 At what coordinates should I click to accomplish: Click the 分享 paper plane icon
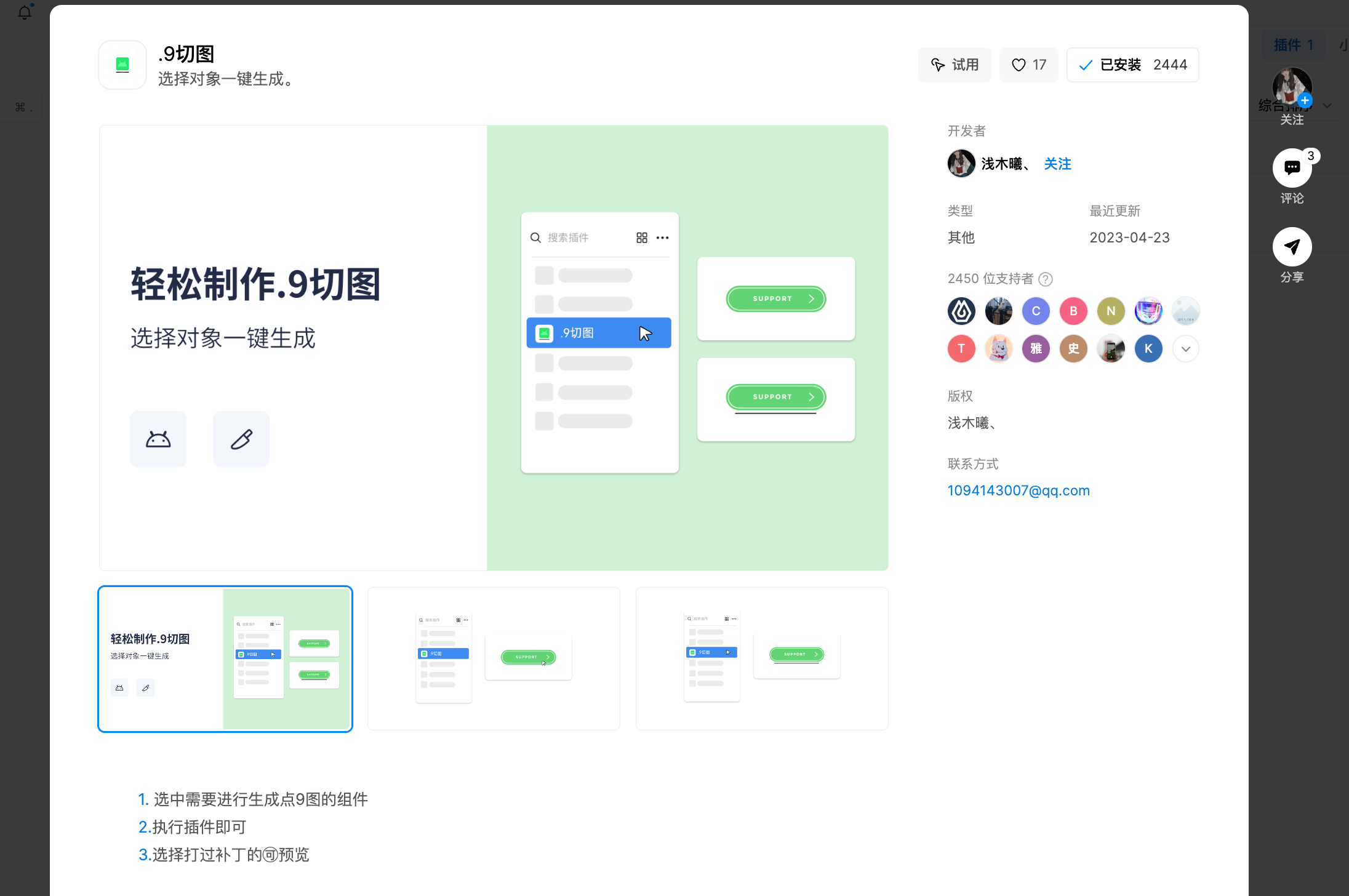click(x=1292, y=247)
